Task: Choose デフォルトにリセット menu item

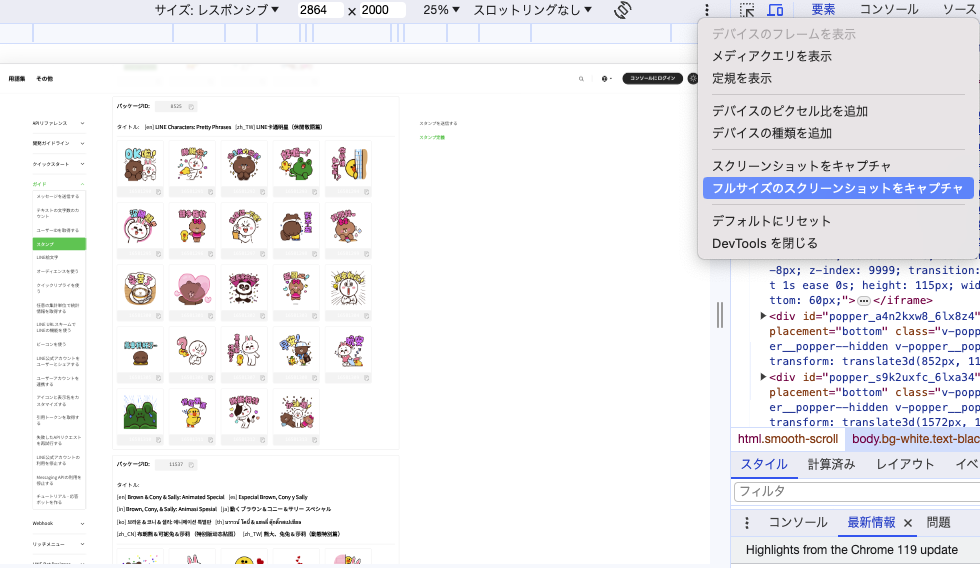Action: [x=838, y=221]
